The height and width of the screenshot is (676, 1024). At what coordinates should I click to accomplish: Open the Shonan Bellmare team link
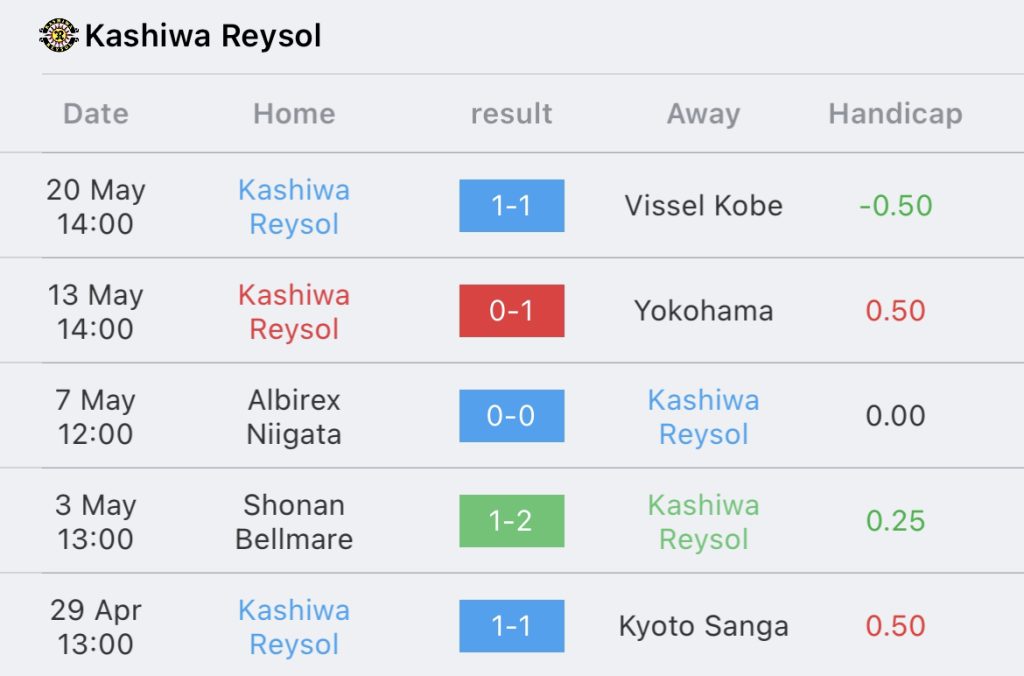tap(294, 522)
